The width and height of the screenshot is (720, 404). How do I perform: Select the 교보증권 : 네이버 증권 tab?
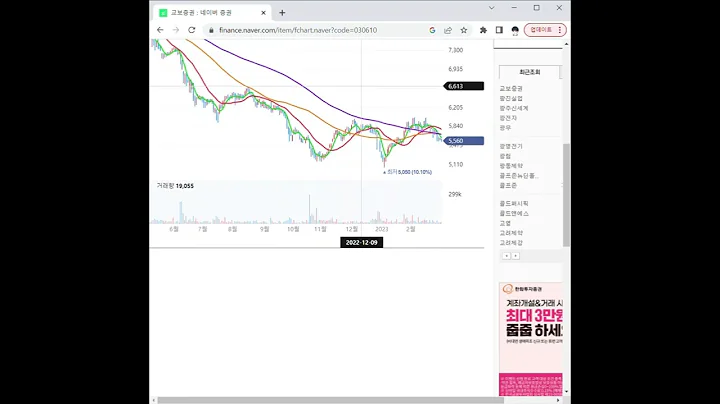(x=212, y=13)
